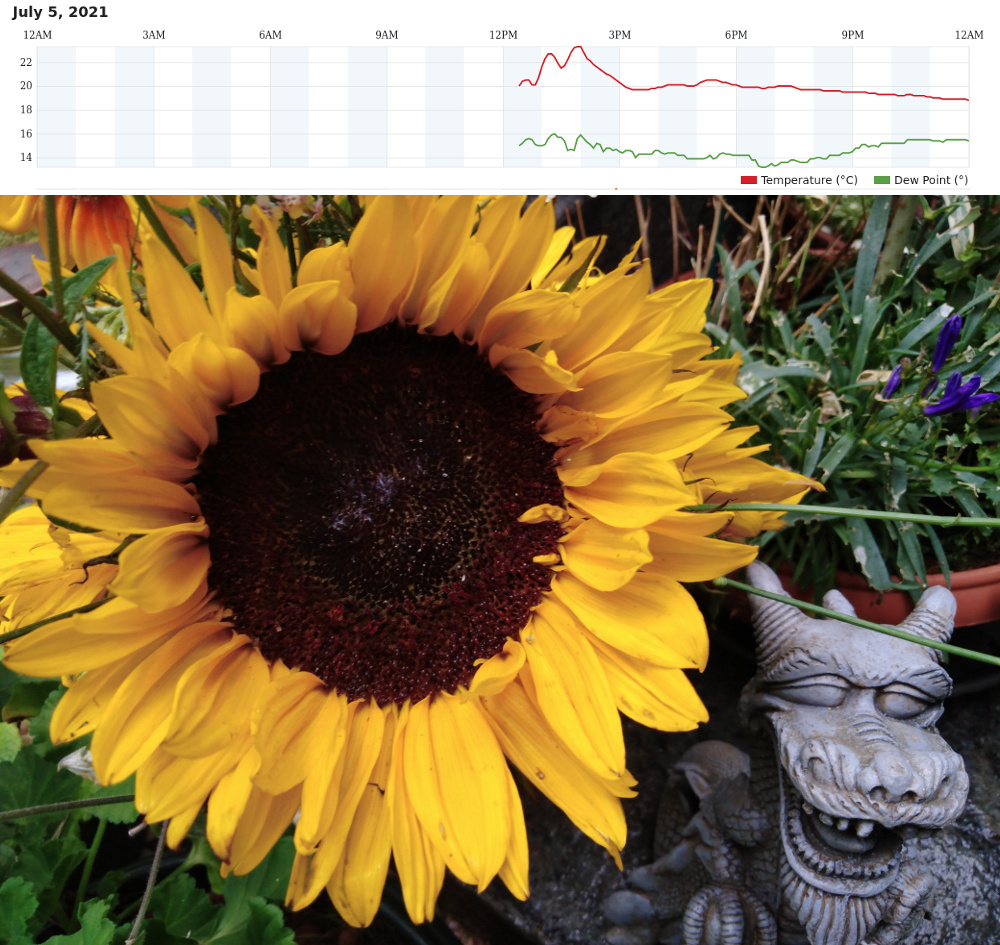Click the 9PM time axis label
Image resolution: width=1000 pixels, height=945 pixels.
point(853,35)
